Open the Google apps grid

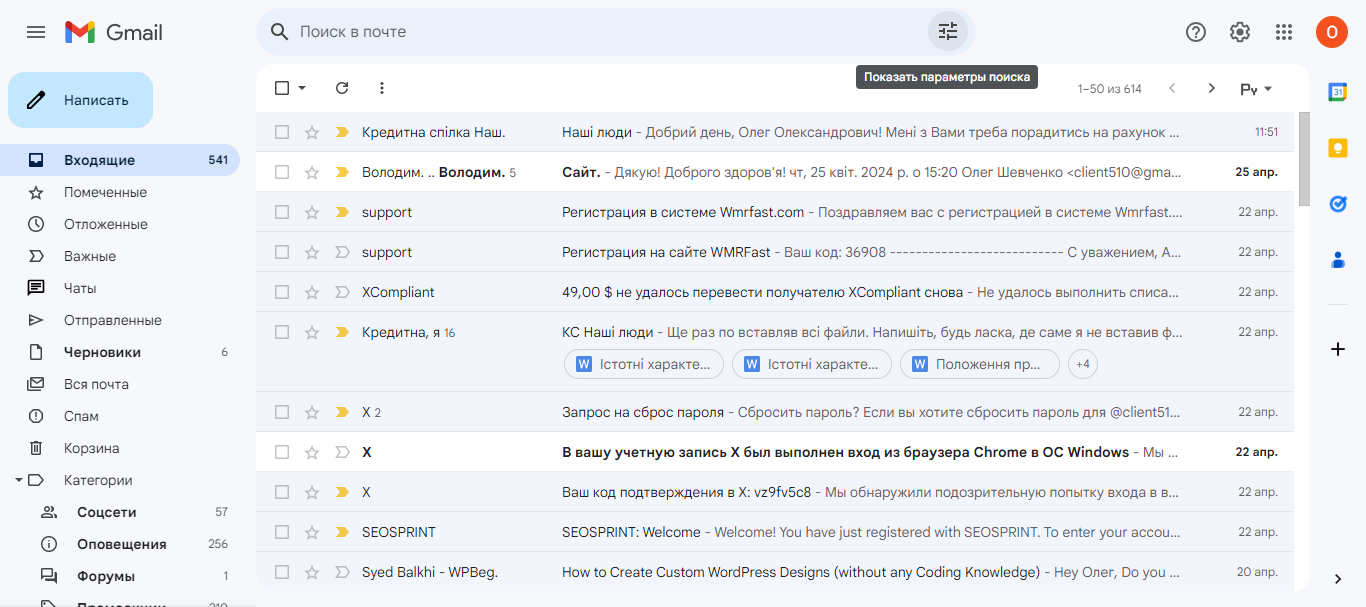coord(1284,32)
